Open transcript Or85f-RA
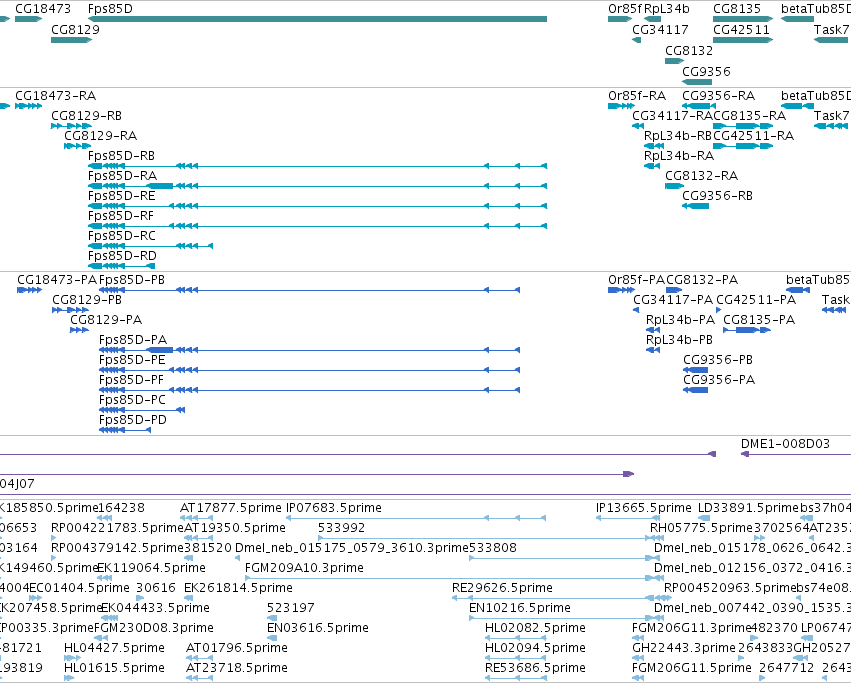The image size is (851, 683). point(637,96)
